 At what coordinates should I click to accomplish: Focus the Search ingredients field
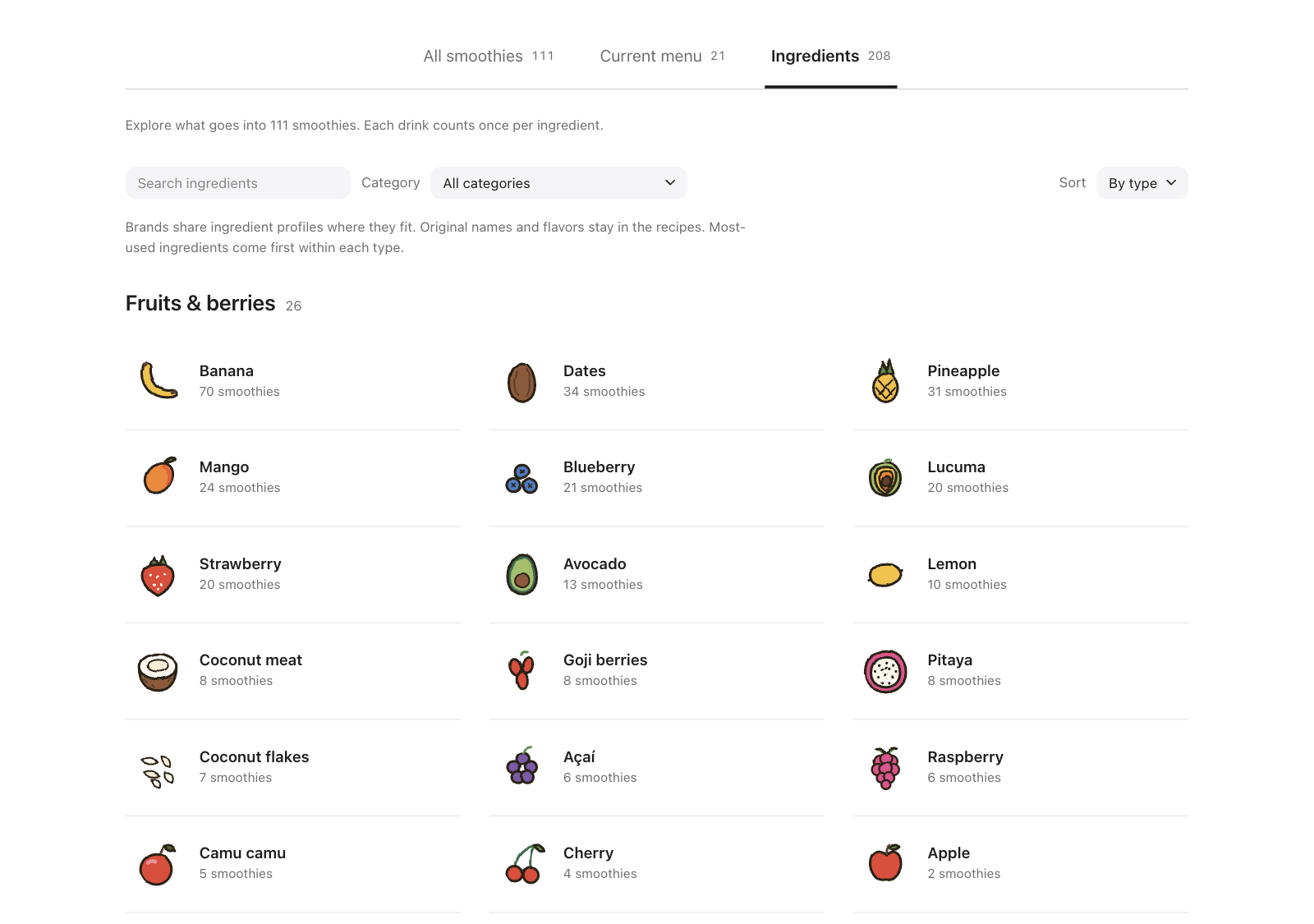click(x=238, y=183)
